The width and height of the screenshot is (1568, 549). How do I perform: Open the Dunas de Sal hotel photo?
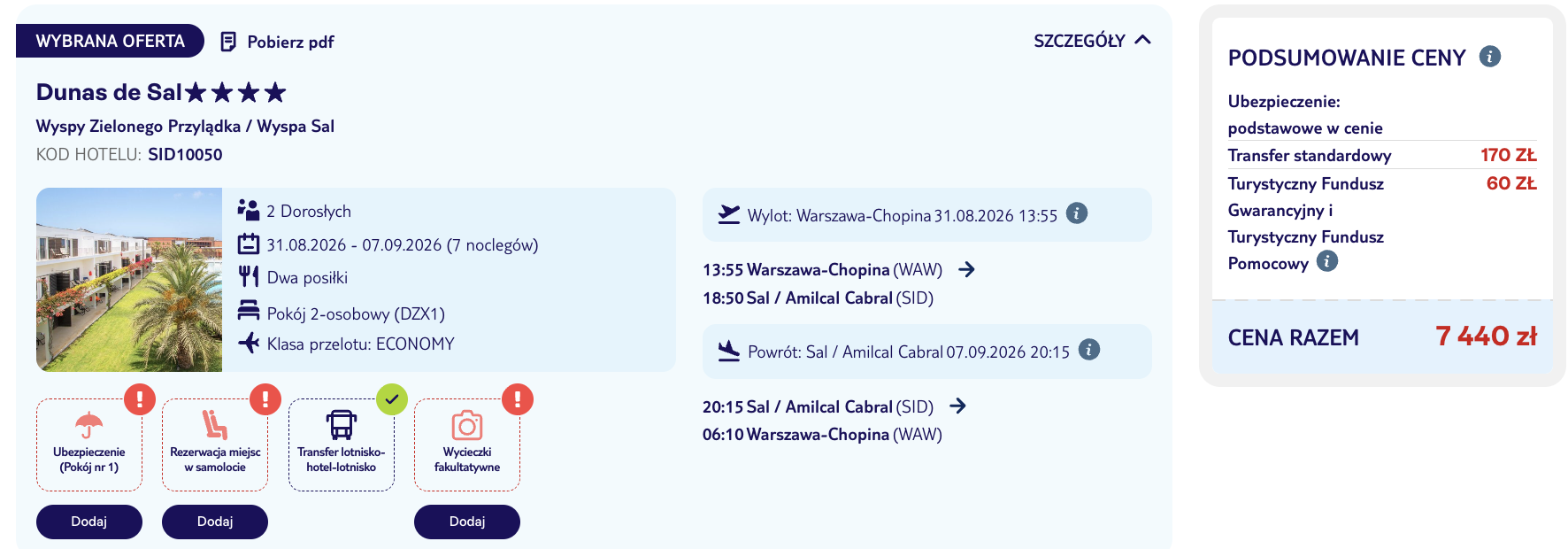coord(129,280)
